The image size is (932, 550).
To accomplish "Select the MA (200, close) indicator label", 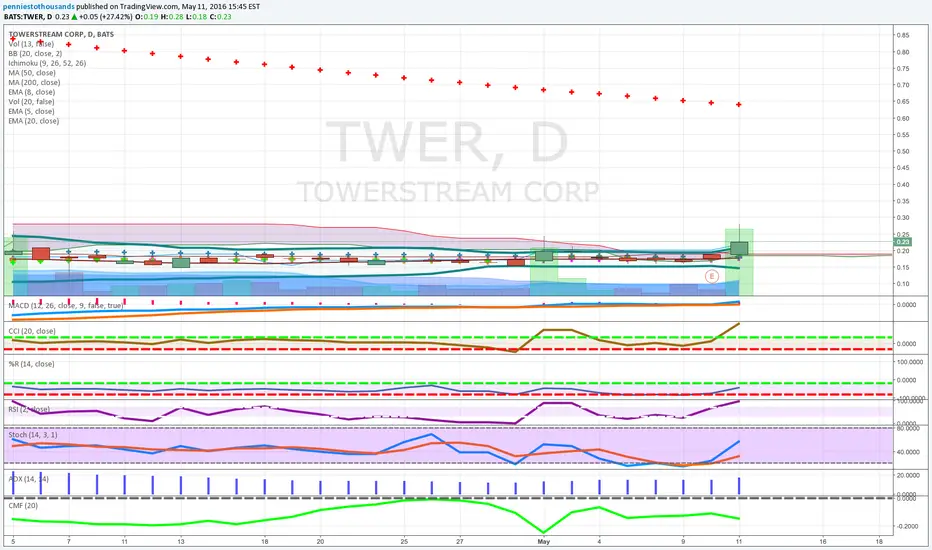I will (34, 82).
